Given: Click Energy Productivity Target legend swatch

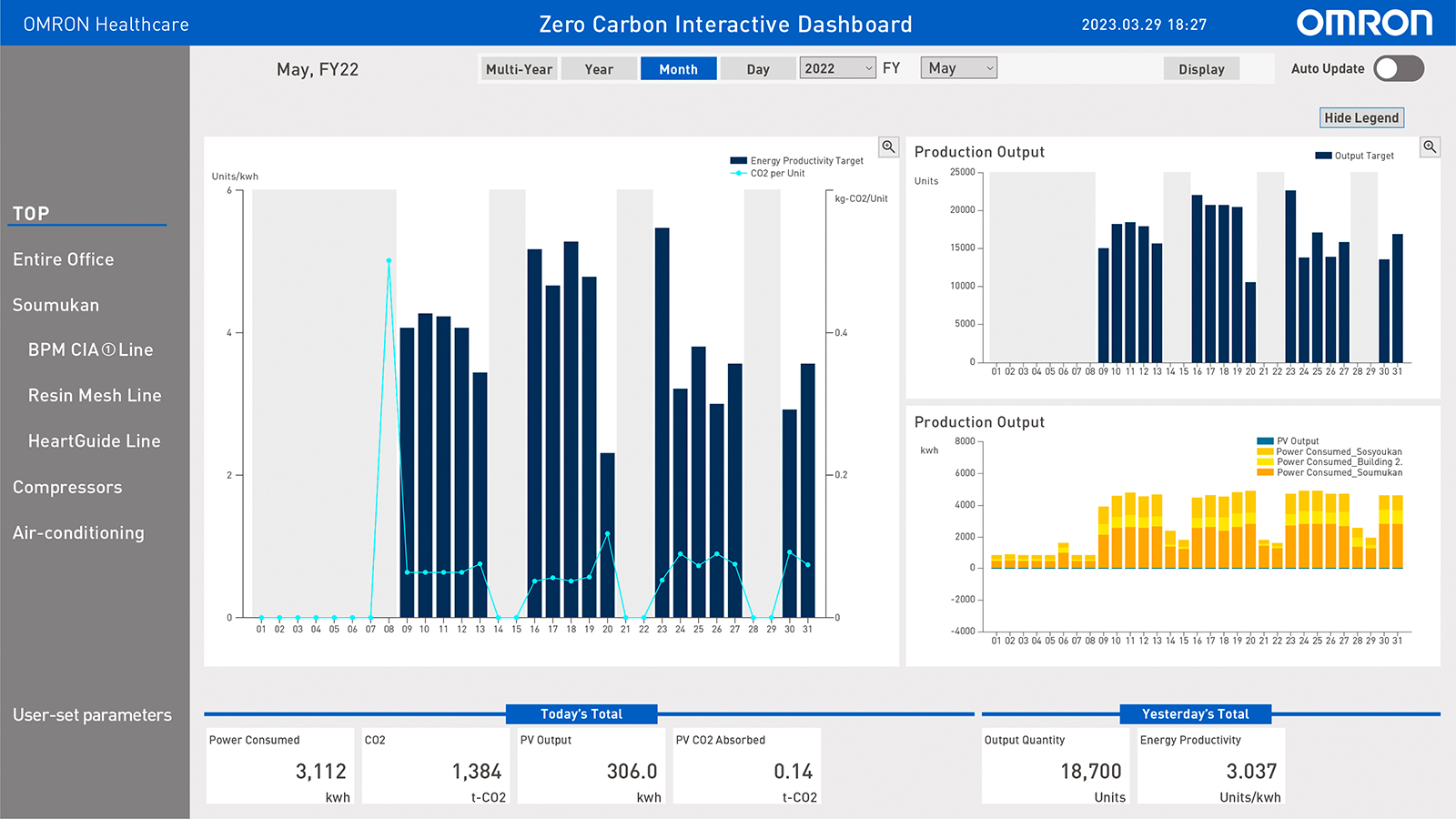Looking at the screenshot, I should coord(738,161).
